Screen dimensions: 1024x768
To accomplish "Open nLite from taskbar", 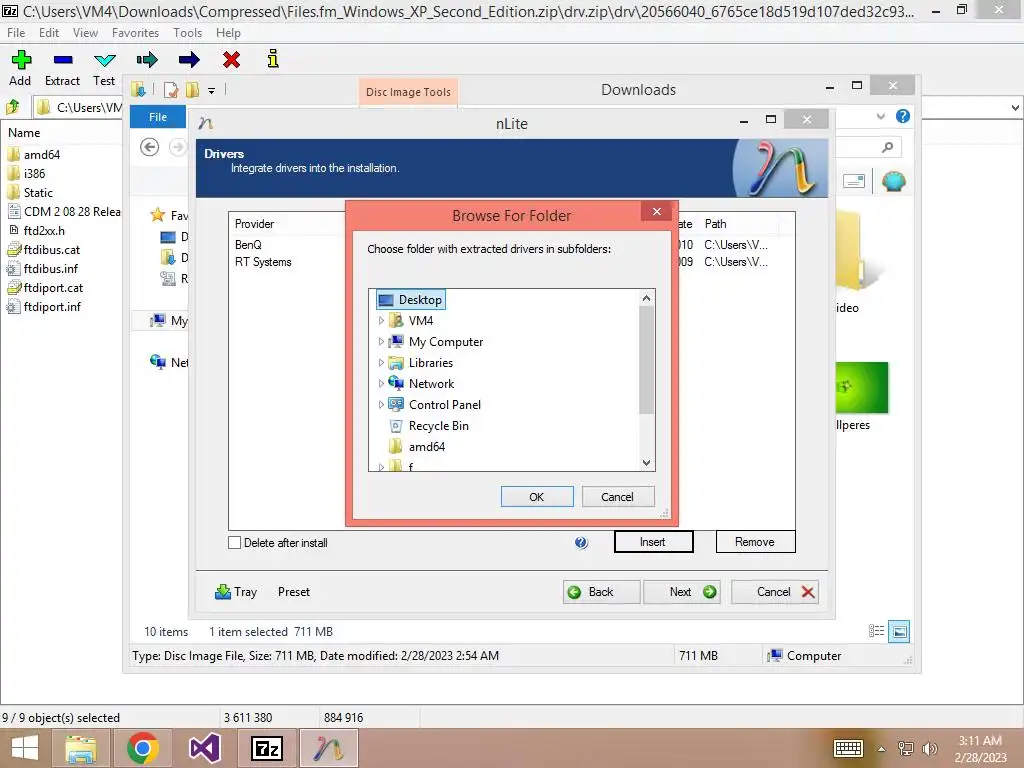I will pos(329,748).
